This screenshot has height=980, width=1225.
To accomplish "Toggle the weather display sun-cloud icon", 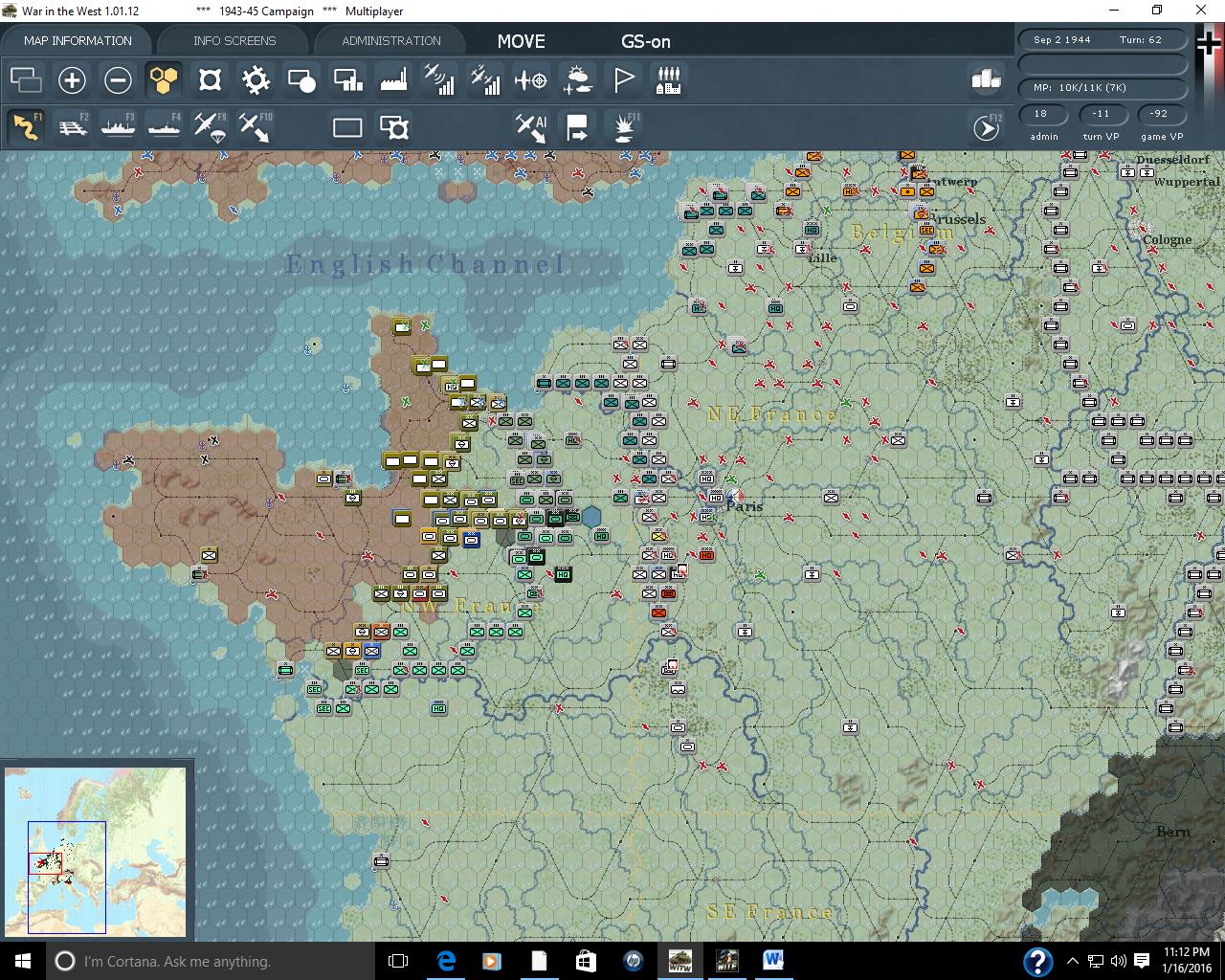I will pos(577,80).
